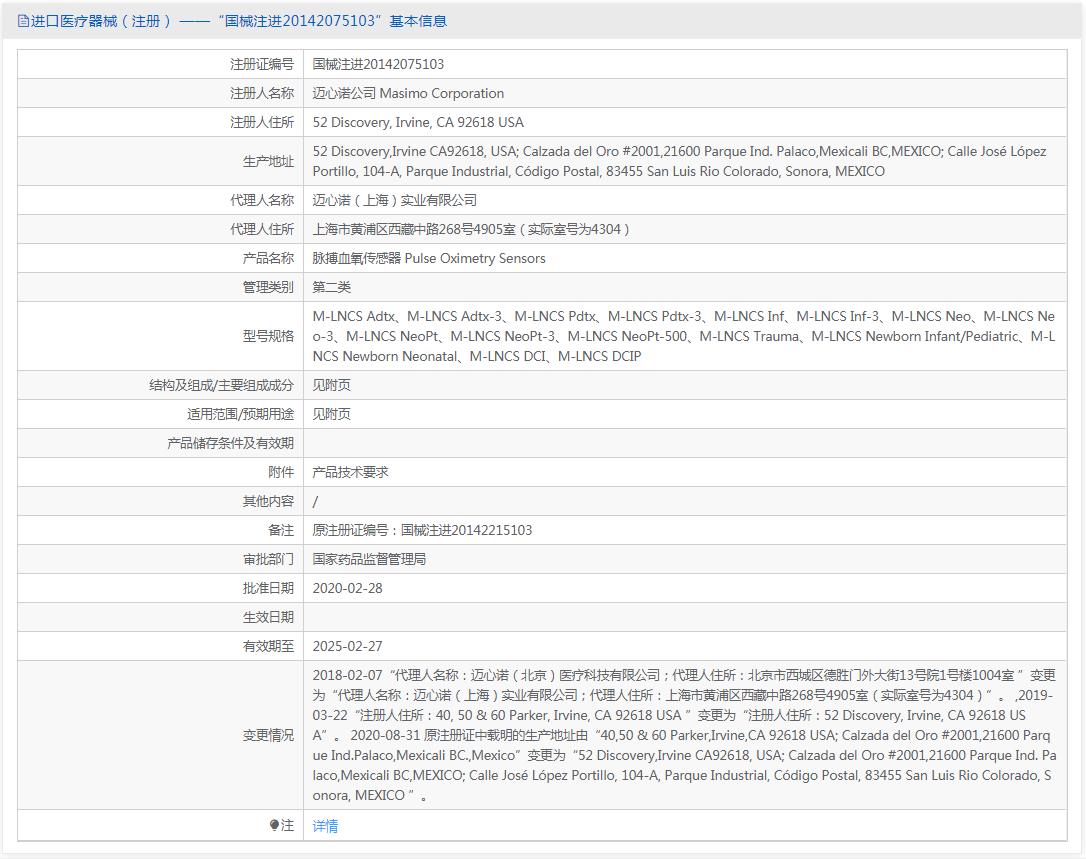Select registrant address 52 Discovery, Irvine, CA 92618 USA

click(418, 123)
